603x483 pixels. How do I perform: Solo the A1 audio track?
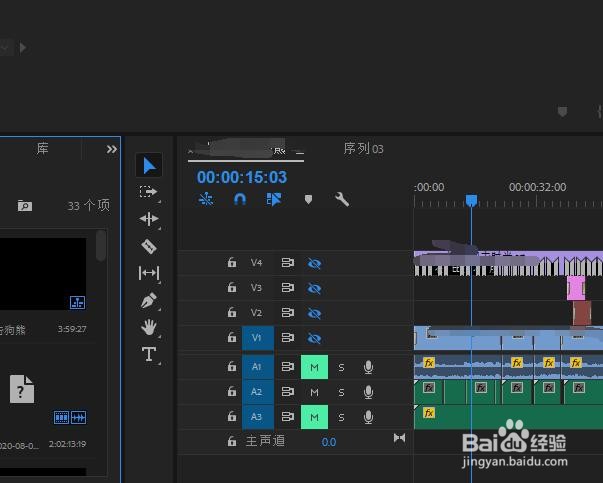pyautogui.click(x=341, y=368)
